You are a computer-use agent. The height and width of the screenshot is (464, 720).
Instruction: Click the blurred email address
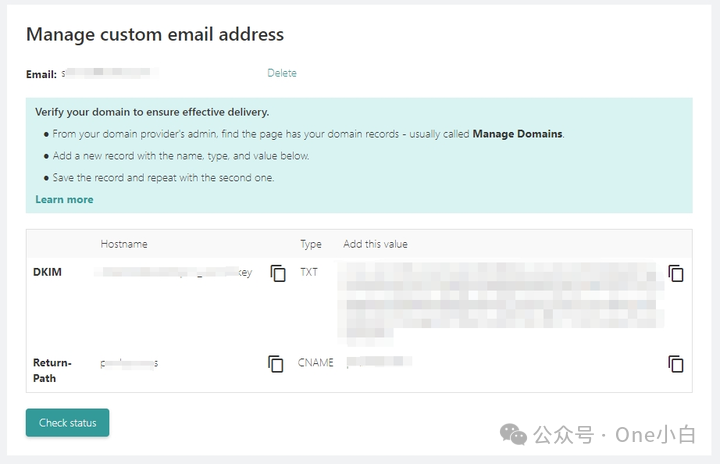click(x=110, y=73)
